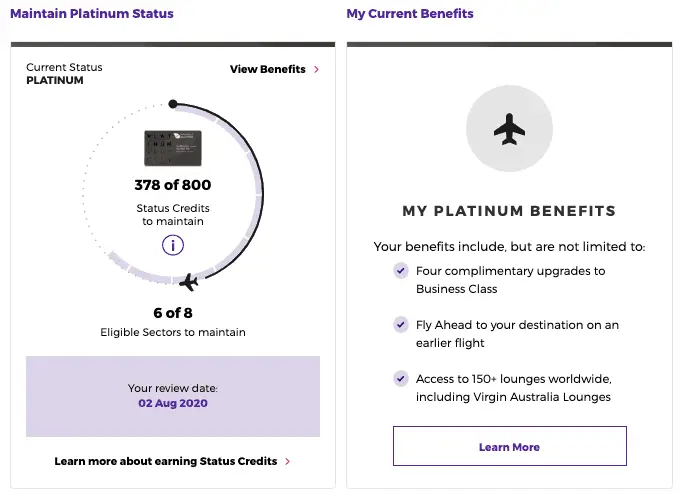
Task: Select the My Current Benefits heading
Action: 410,14
